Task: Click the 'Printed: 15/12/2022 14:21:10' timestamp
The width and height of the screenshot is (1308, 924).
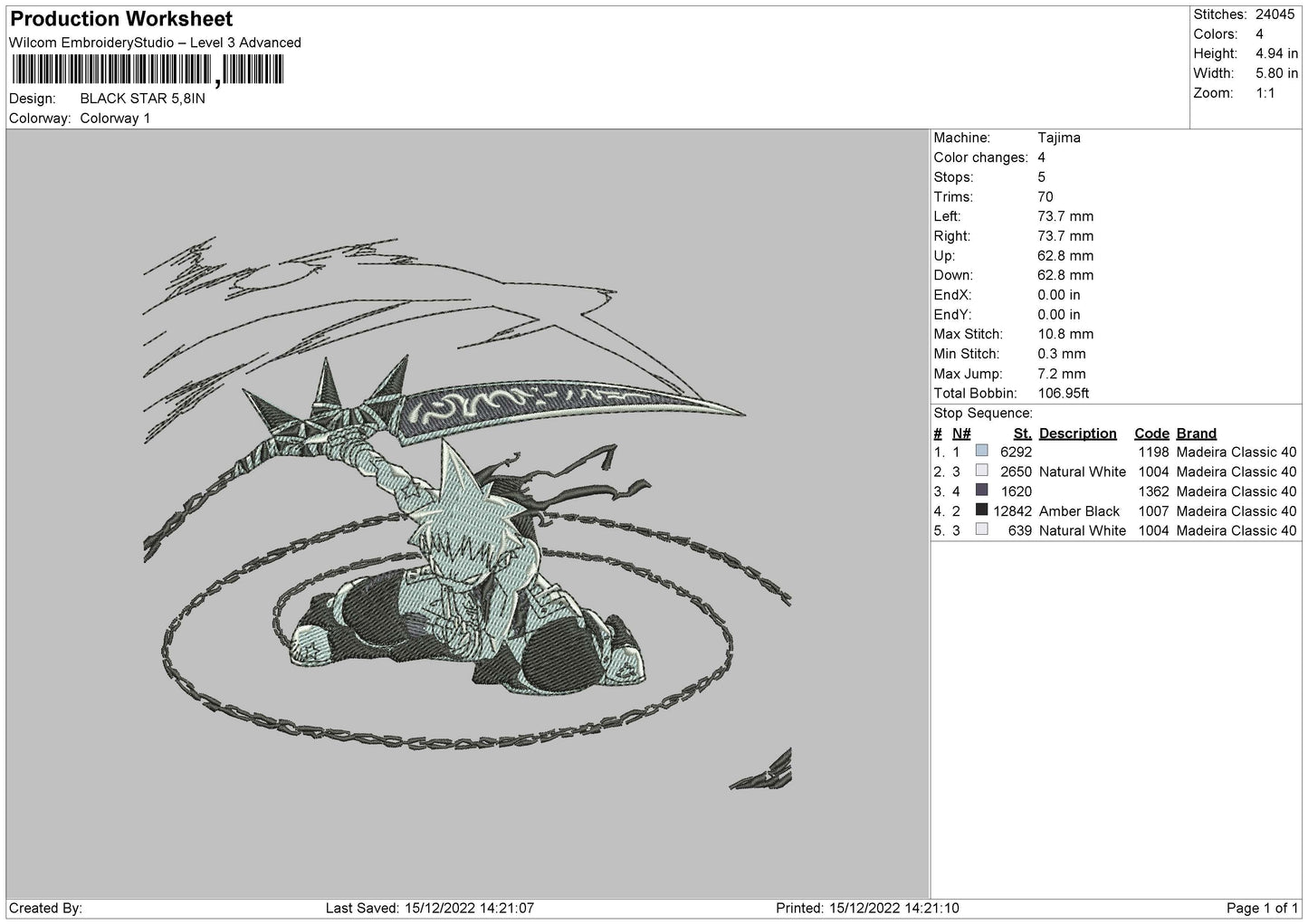Action: [868, 908]
